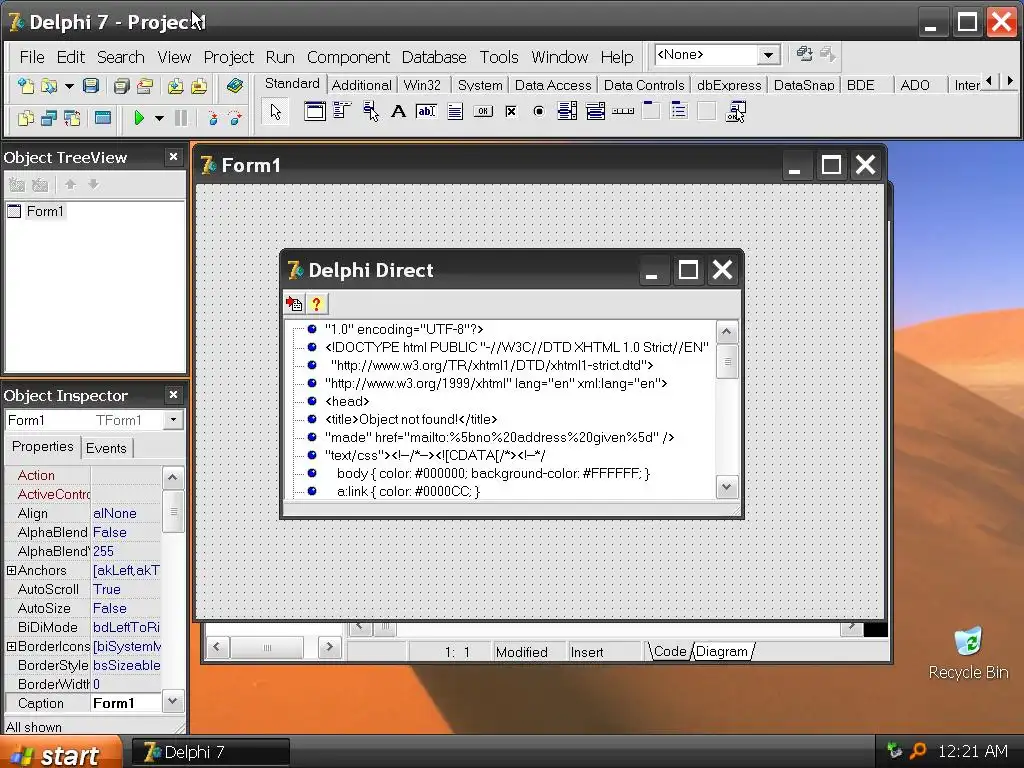The image size is (1024, 768).
Task: Click the Caption value field Form1
Action: 125,703
